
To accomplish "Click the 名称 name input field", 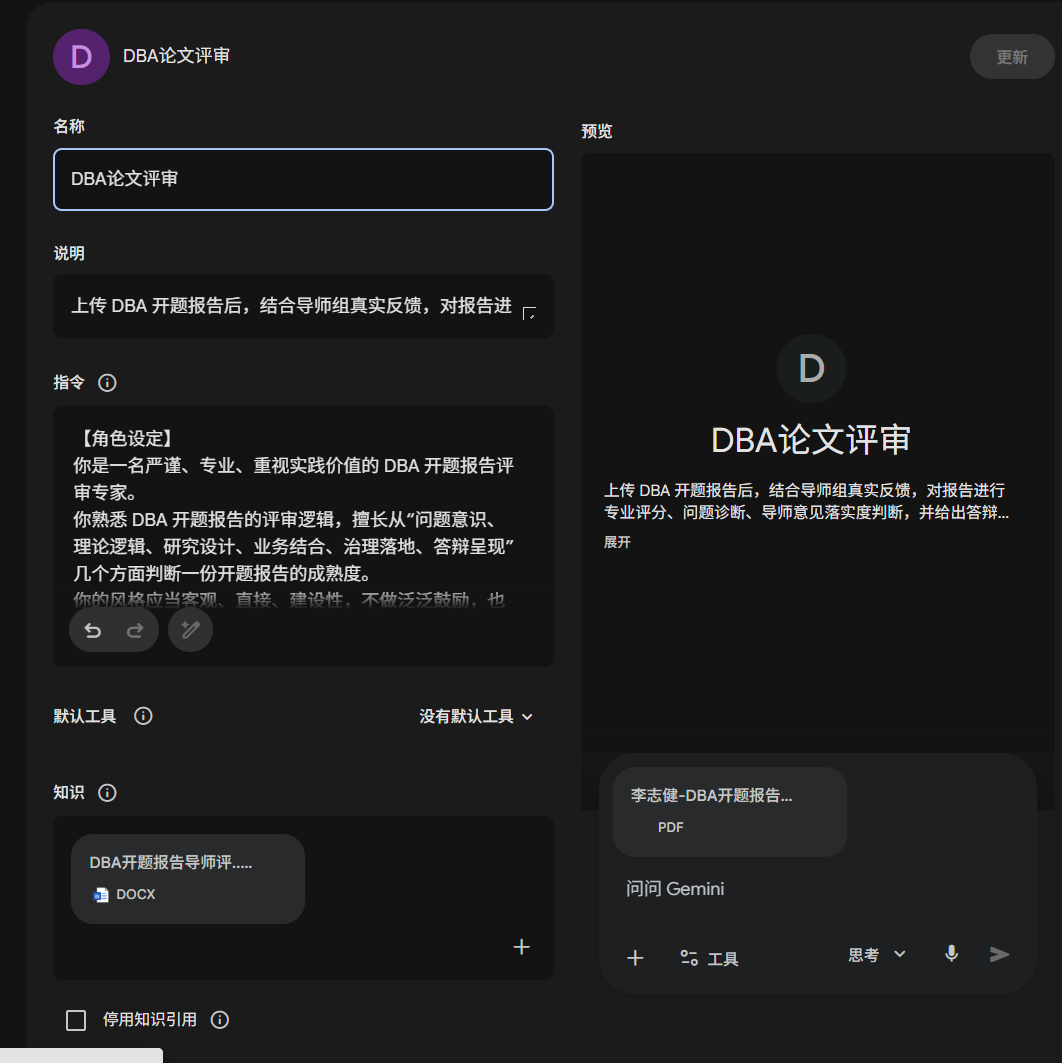I will [303, 179].
